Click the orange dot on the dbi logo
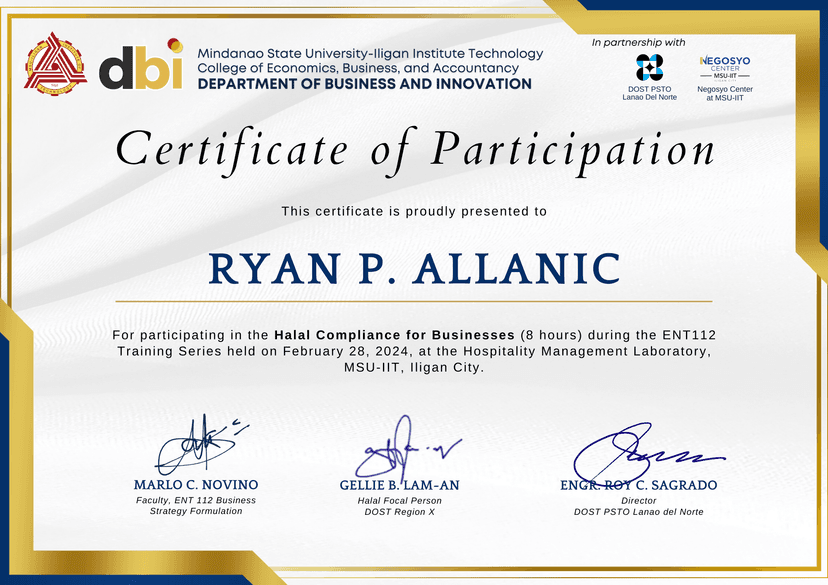 pyautogui.click(x=175, y=44)
